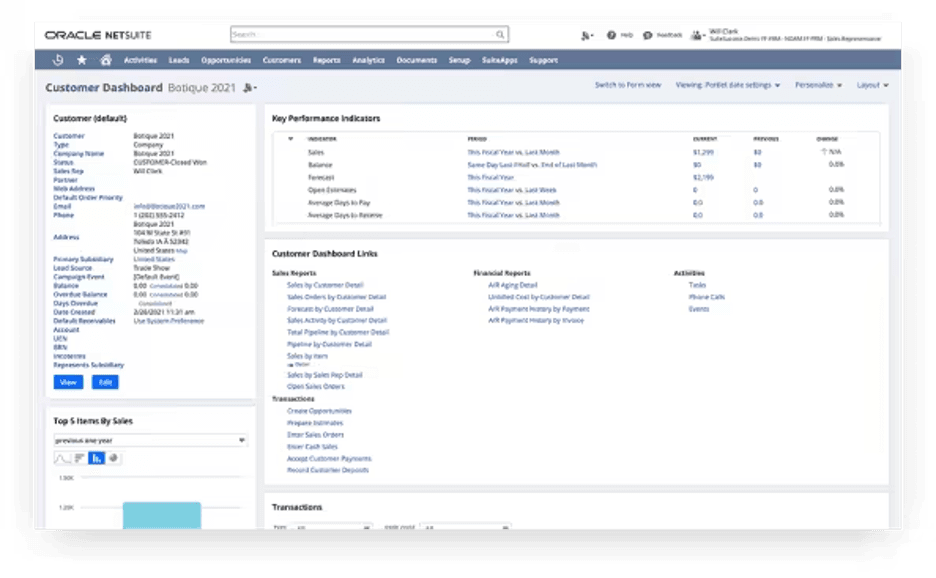Open the A/R Aging Detail link
The width and height of the screenshot is (936, 578).
512,285
